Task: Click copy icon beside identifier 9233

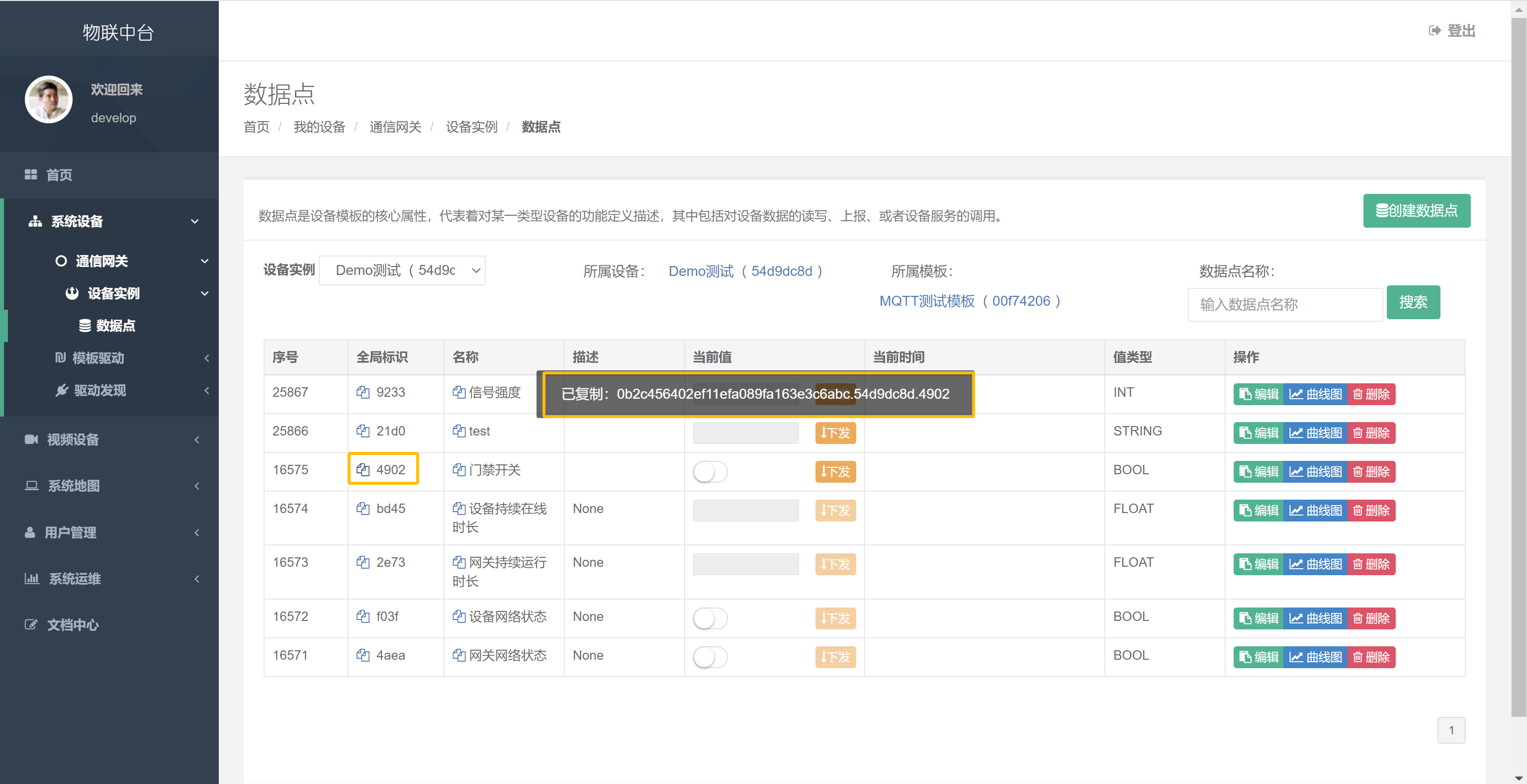Action: pos(363,392)
